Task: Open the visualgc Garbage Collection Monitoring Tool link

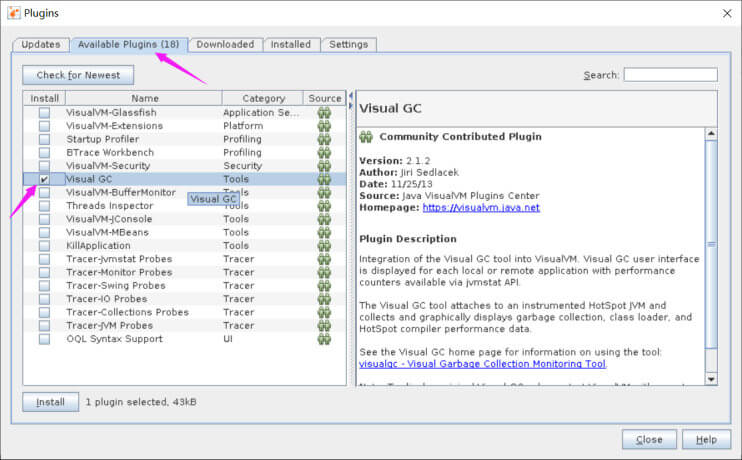Action: tap(482, 364)
